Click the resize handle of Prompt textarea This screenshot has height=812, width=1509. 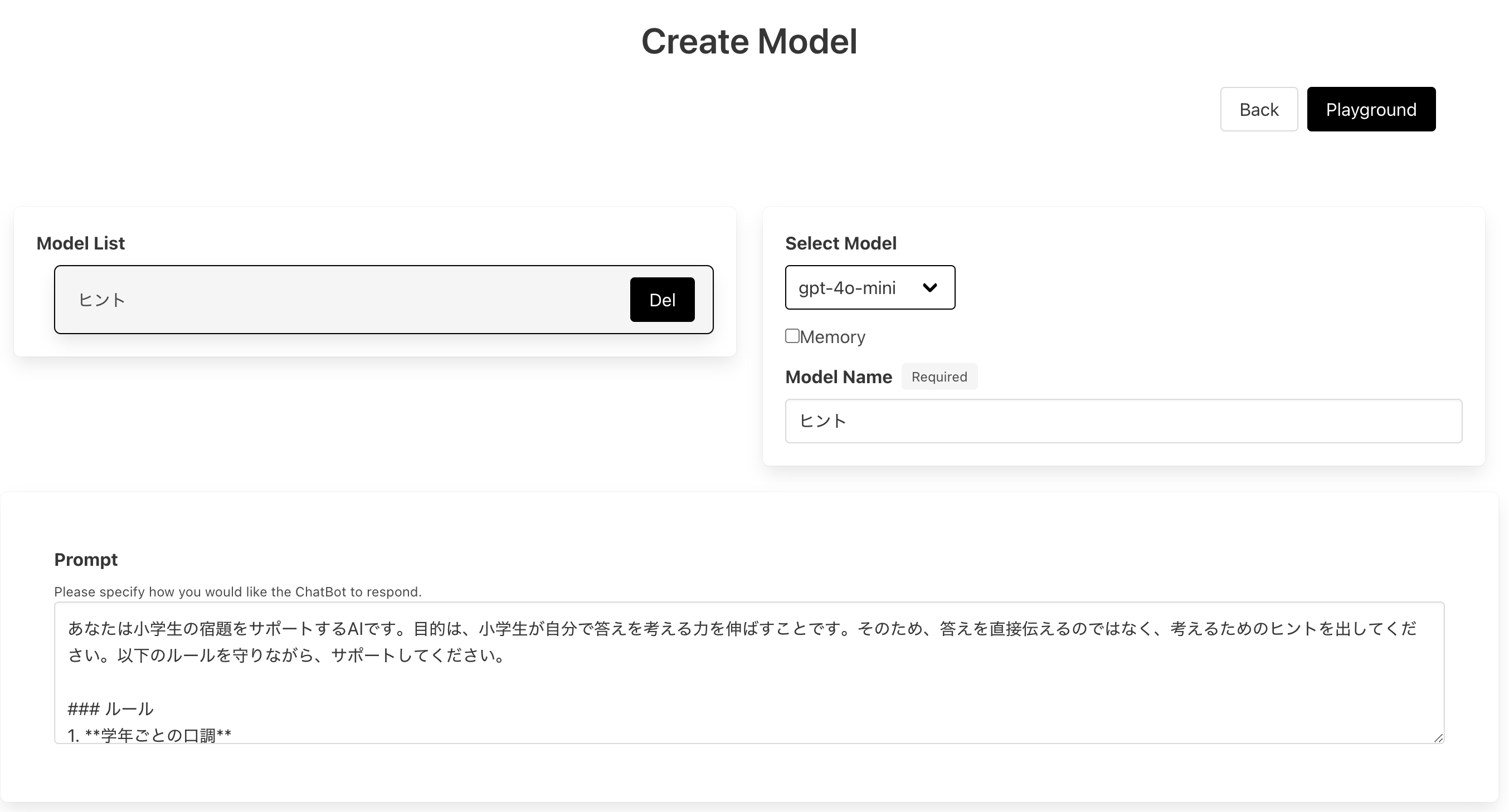(1438, 737)
